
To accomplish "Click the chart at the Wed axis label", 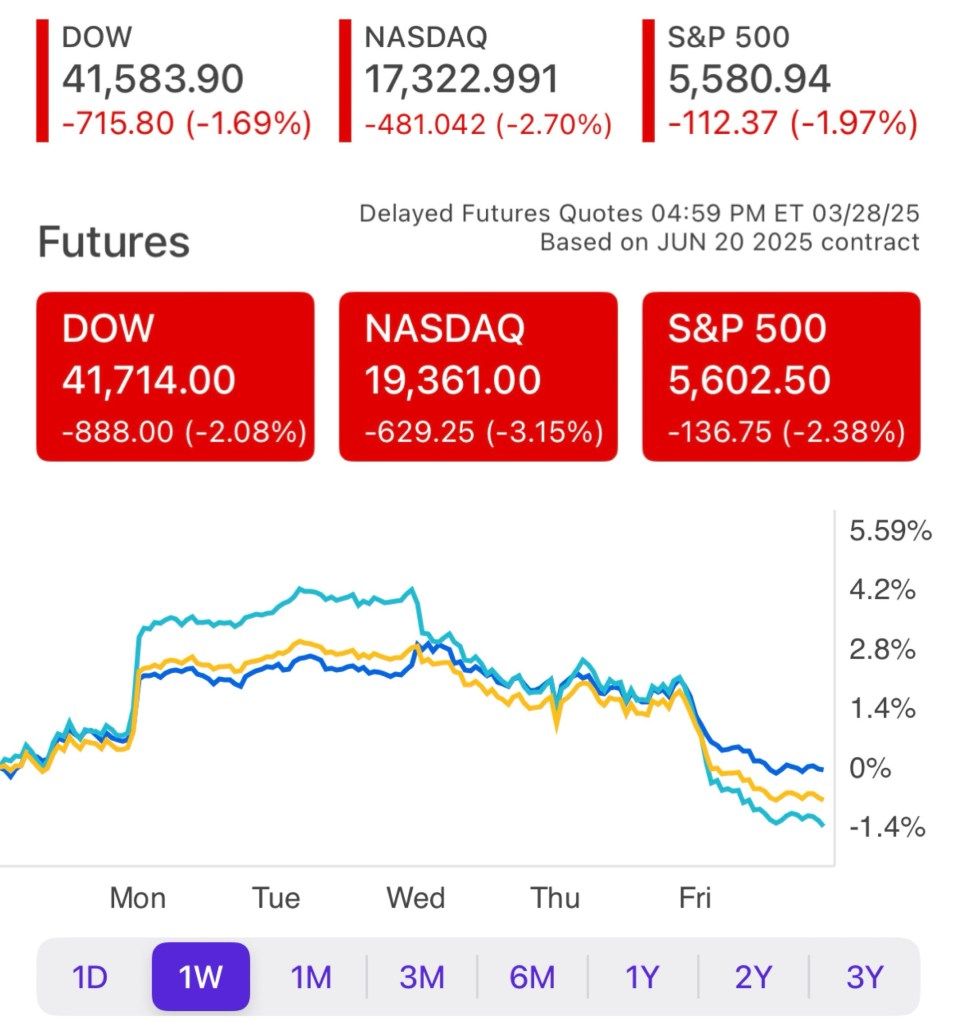I will click(416, 898).
